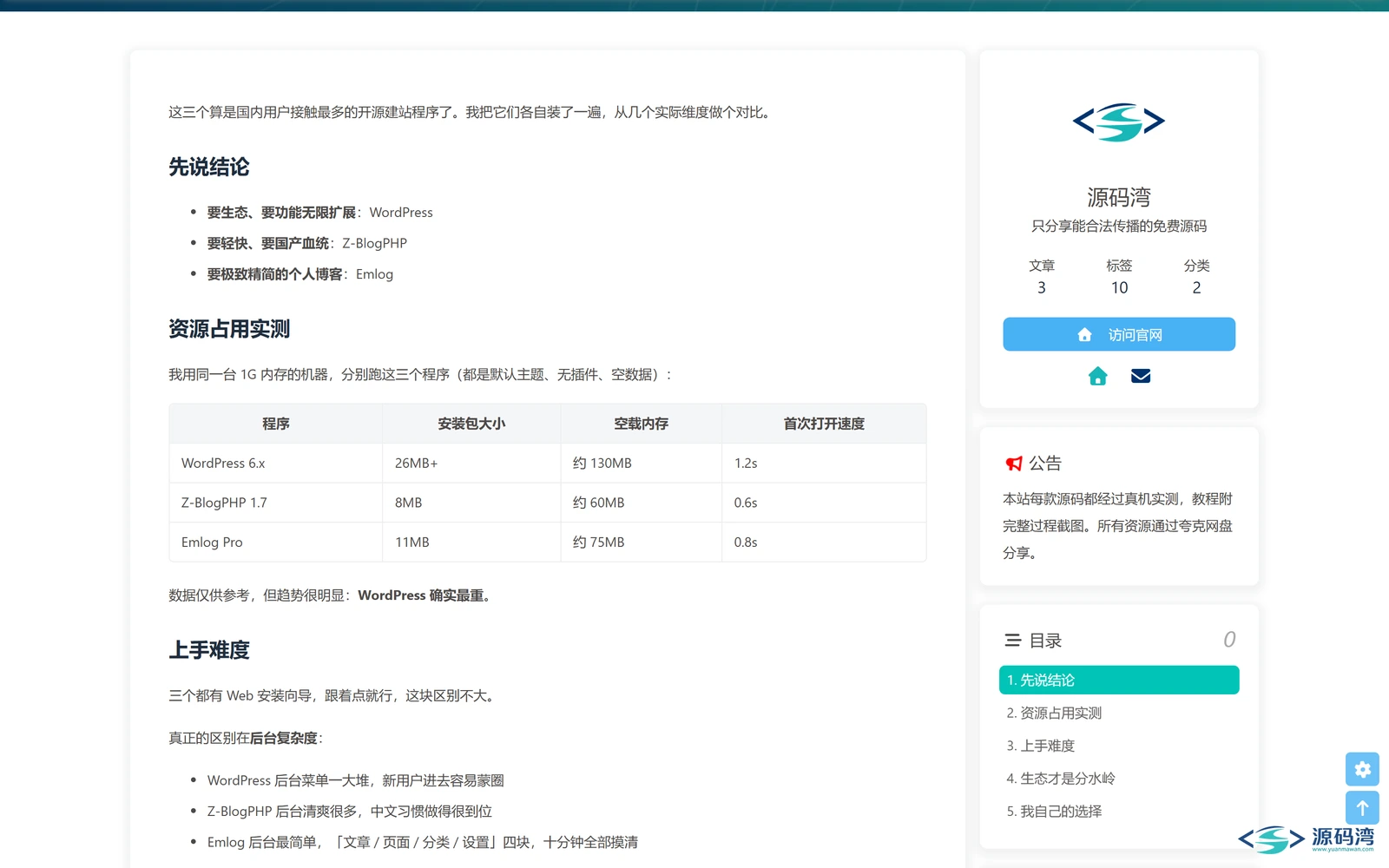1389x868 pixels.
Task: Click the 要极致精简的个人博客 bullet item
Action: point(300,274)
